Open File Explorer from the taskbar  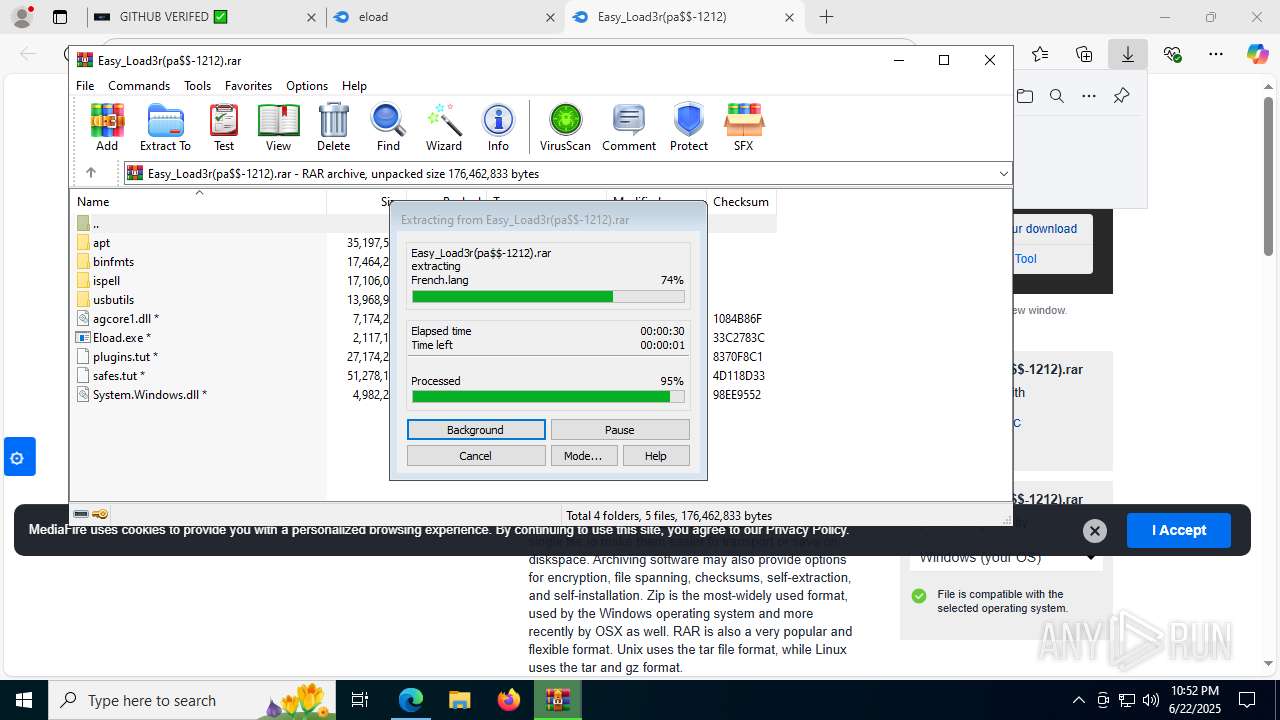pyautogui.click(x=459, y=700)
